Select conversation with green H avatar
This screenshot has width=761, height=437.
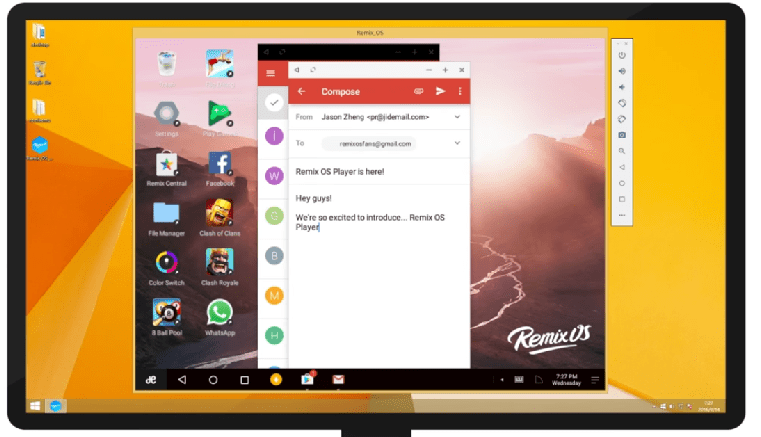(x=274, y=335)
